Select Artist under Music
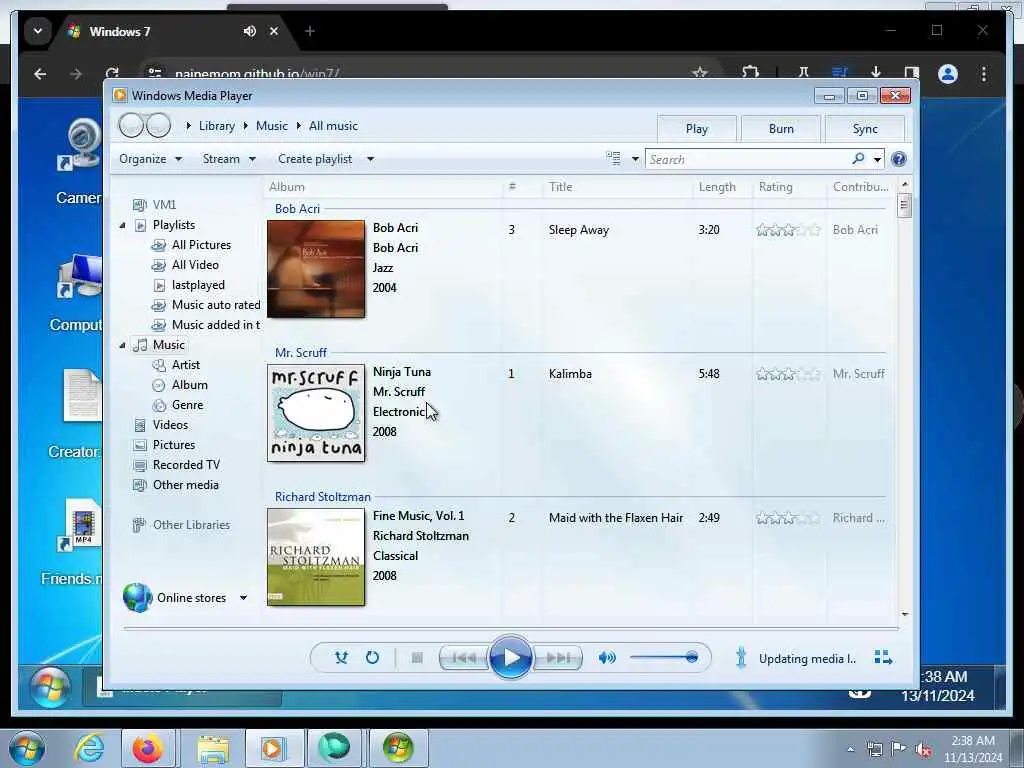 pos(185,365)
